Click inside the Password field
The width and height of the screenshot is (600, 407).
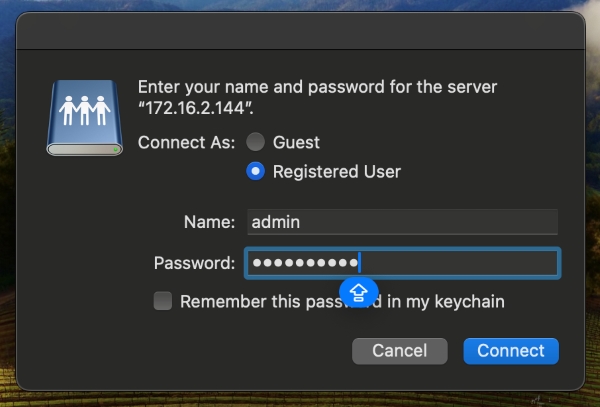pyautogui.click(x=403, y=263)
